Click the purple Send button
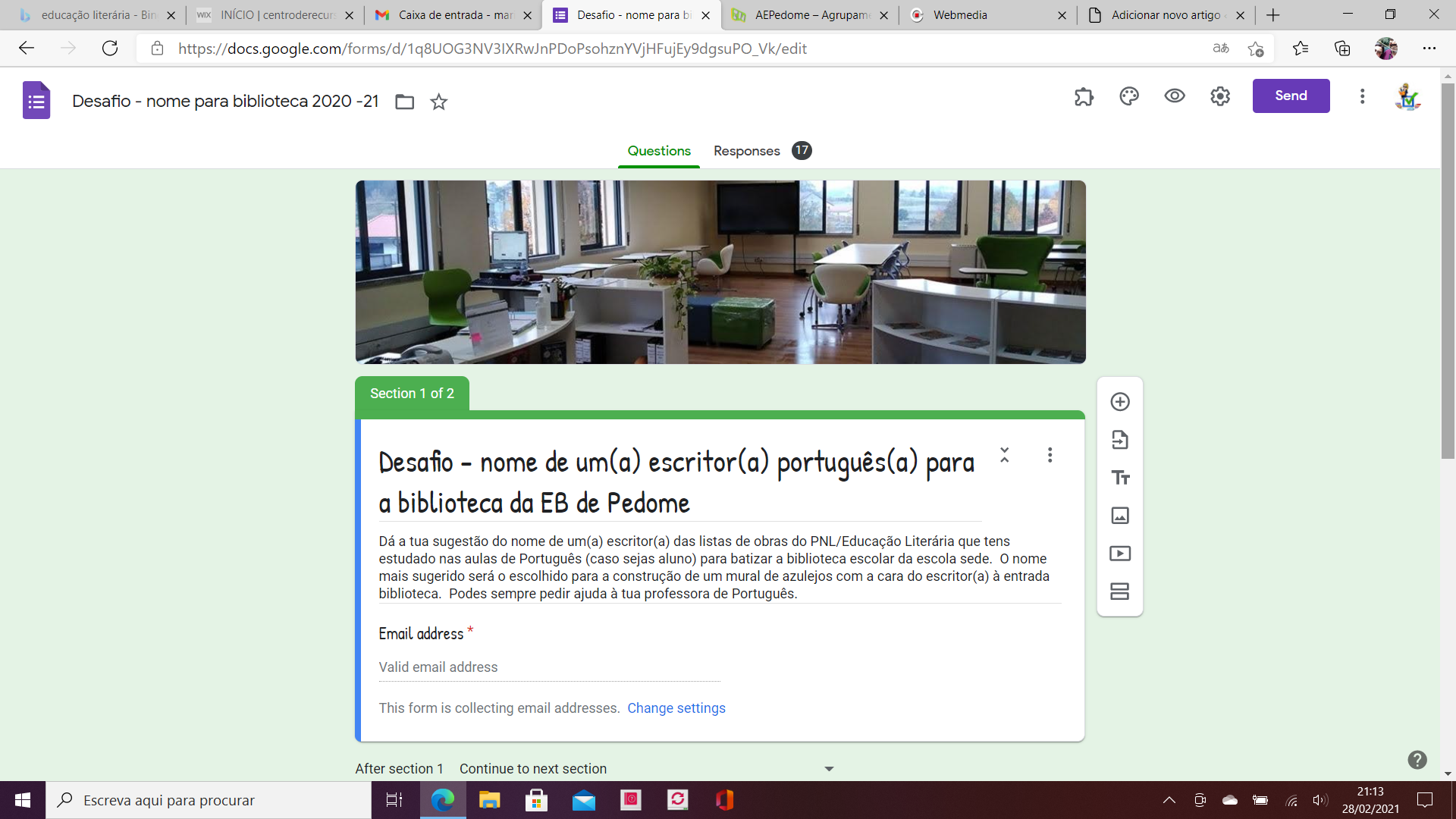The width and height of the screenshot is (1456, 819). click(x=1291, y=96)
